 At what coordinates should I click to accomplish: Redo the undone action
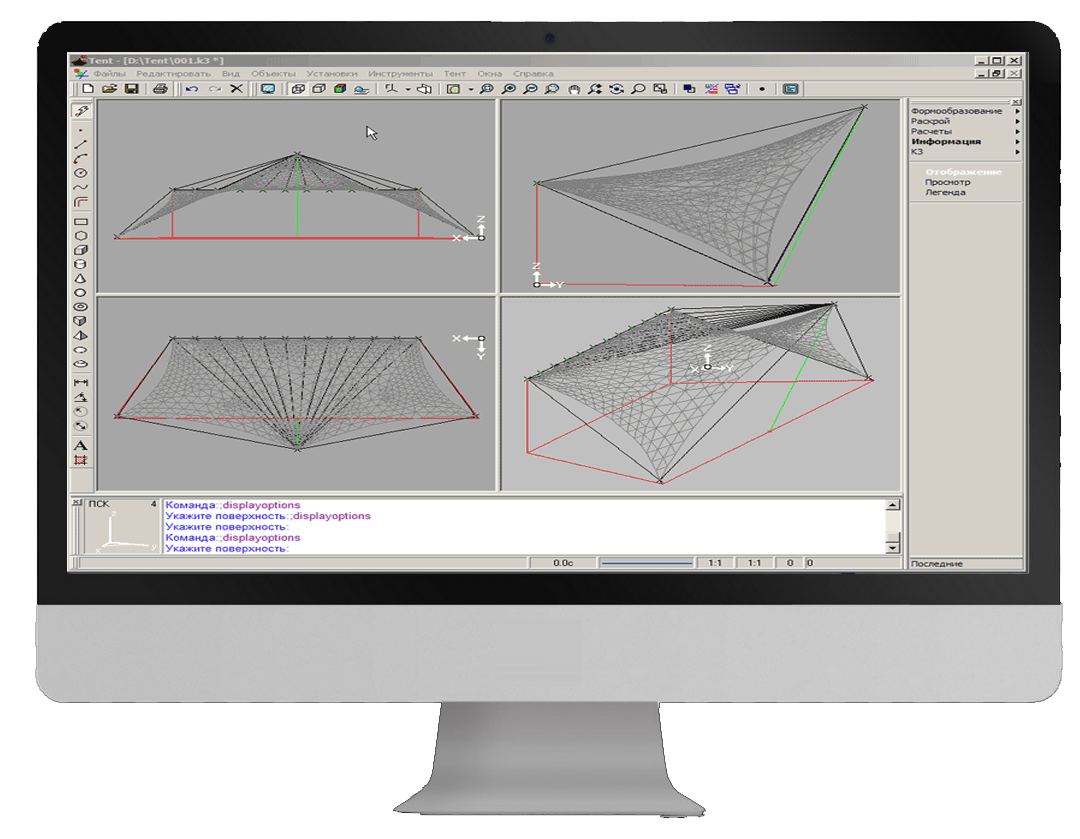click(x=214, y=89)
